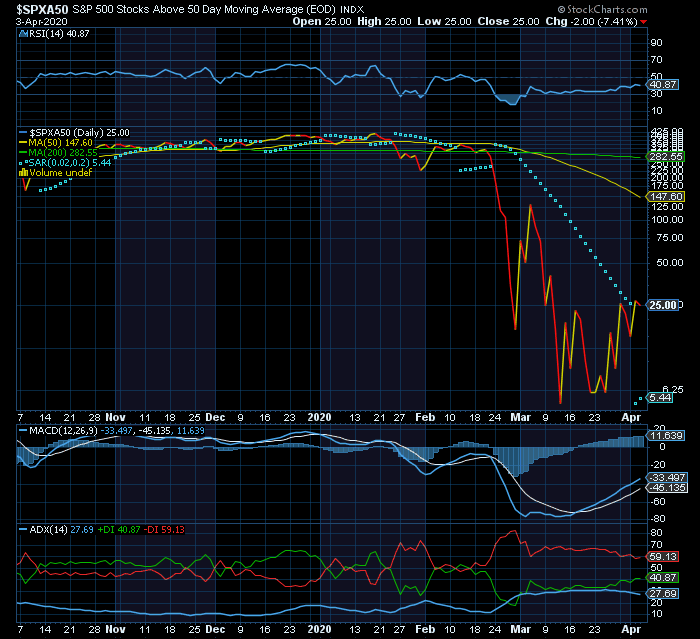Click the 27.69 blue ADX tag

click(663, 593)
